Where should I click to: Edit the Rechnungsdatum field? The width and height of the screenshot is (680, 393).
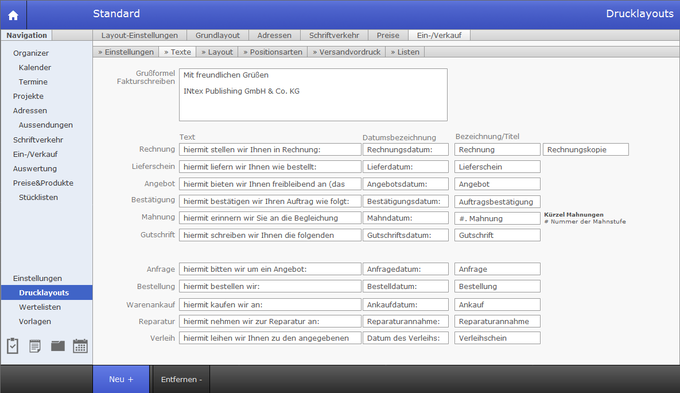405,150
